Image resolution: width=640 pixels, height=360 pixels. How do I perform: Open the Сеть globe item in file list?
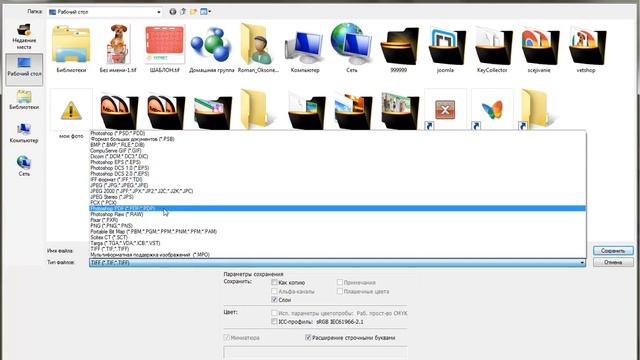351,49
